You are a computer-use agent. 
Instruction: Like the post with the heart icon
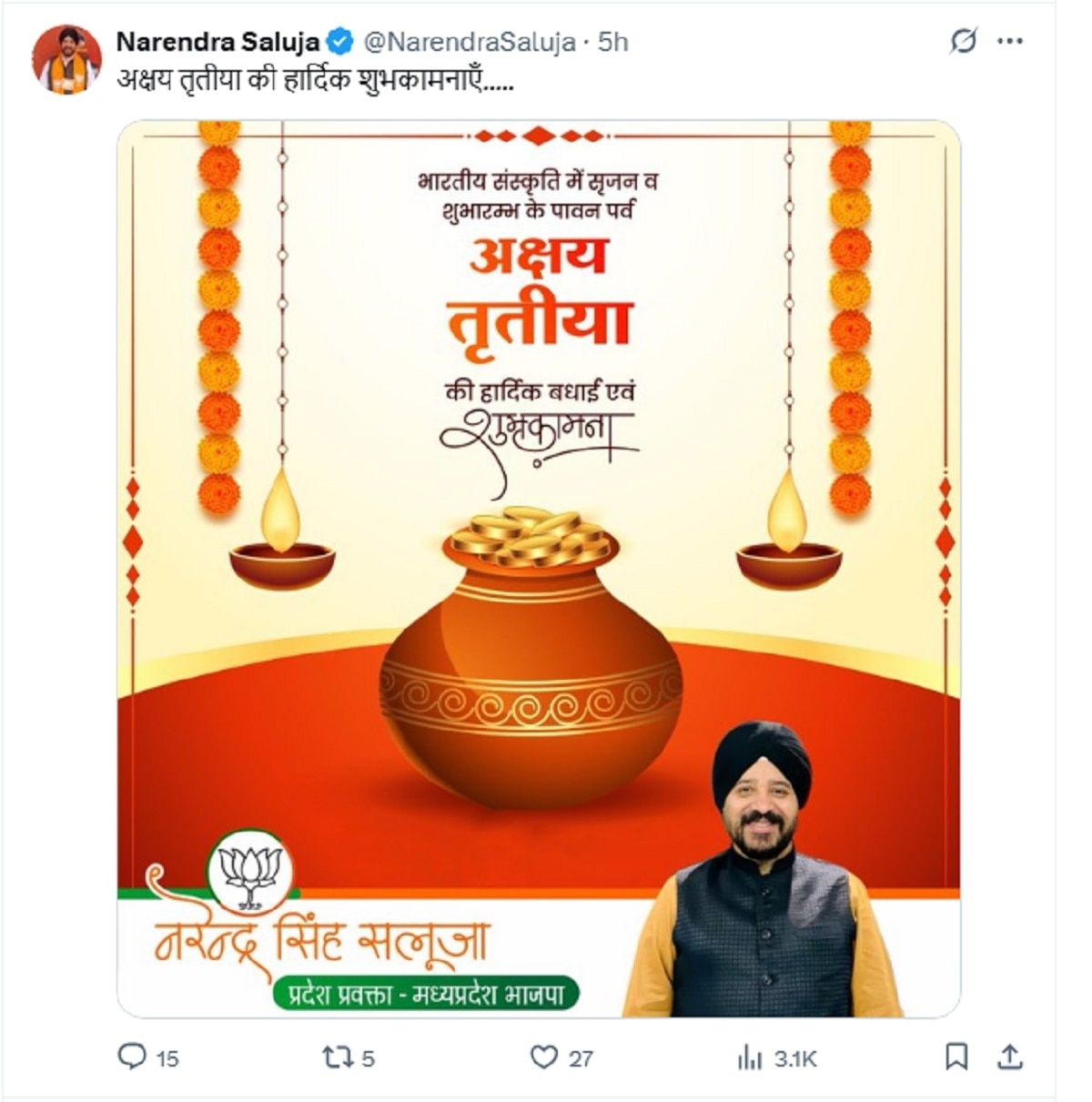(x=543, y=1057)
